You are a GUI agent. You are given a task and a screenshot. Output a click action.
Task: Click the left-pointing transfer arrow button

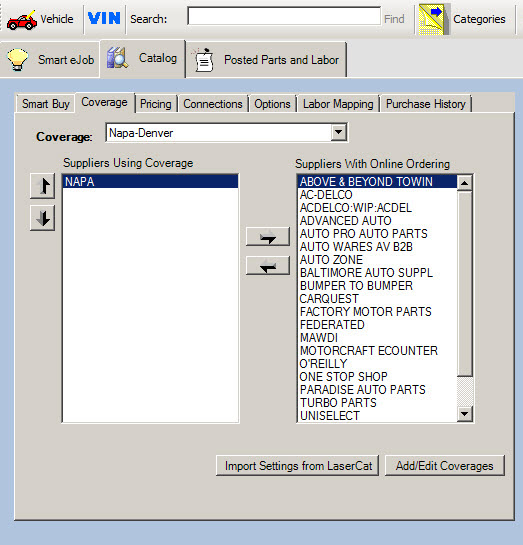click(268, 266)
